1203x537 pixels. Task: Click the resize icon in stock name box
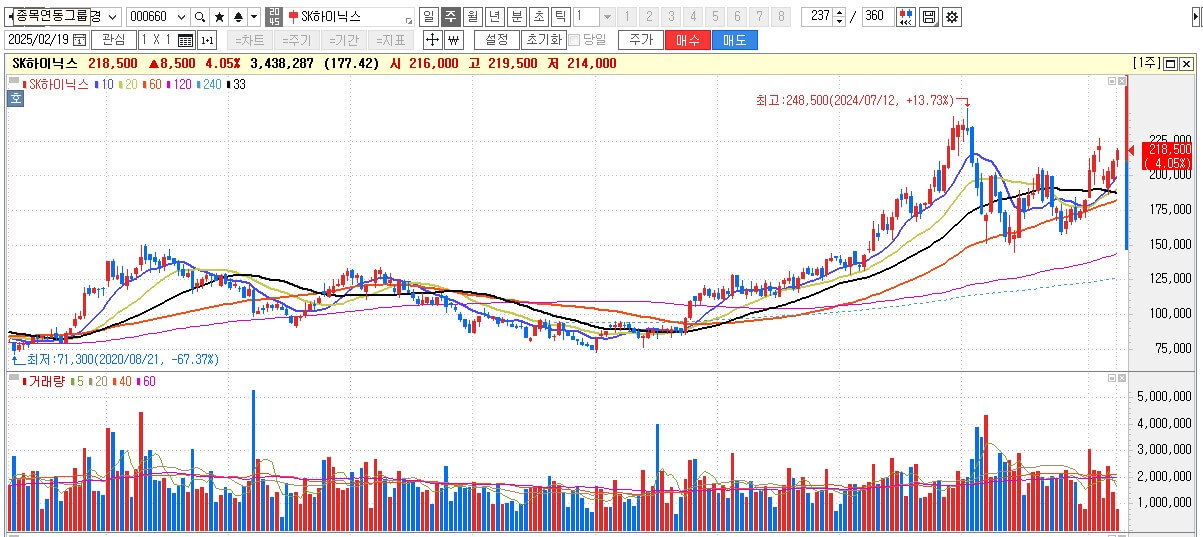(x=409, y=21)
